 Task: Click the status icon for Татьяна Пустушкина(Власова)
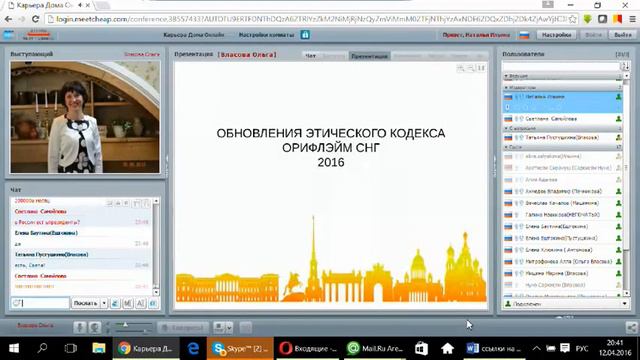pyautogui.click(x=618, y=138)
